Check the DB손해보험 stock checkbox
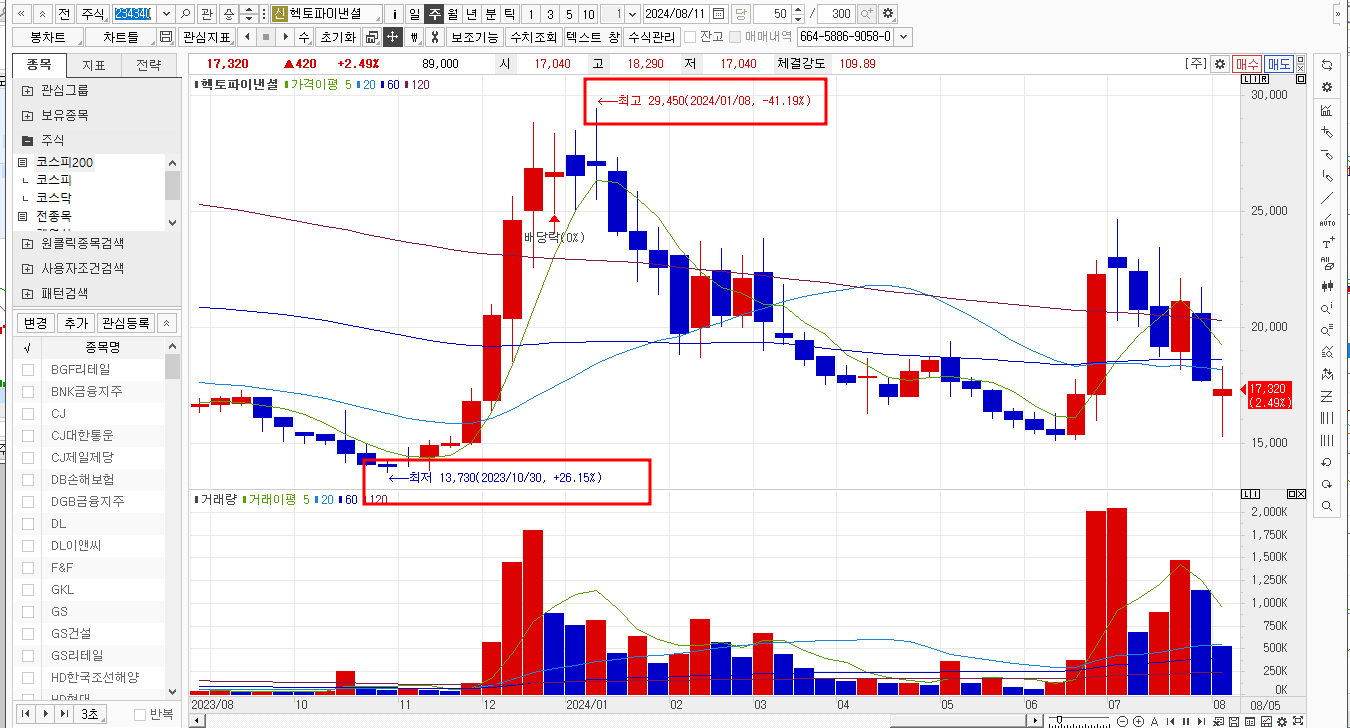 pos(28,480)
